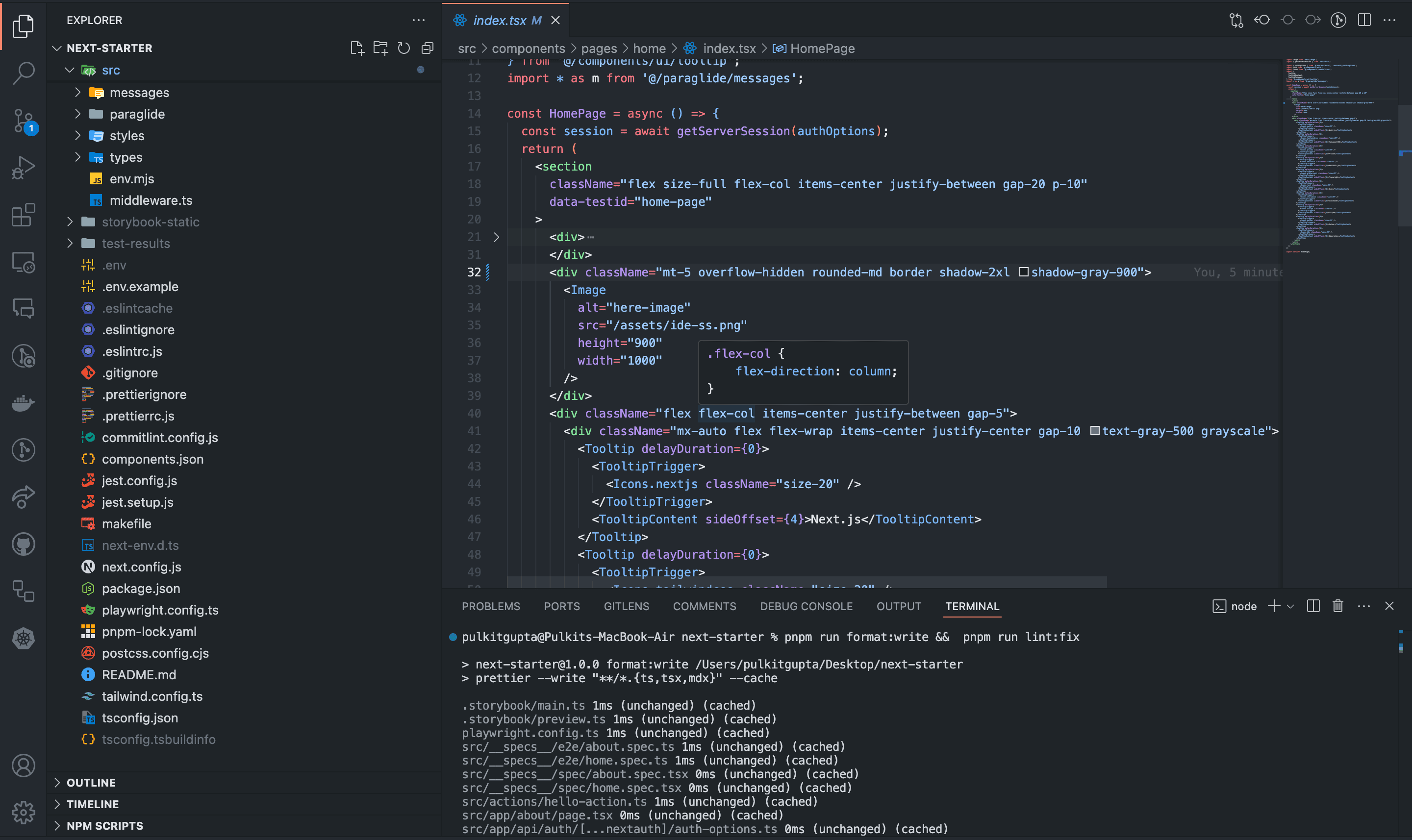
Task: Open tailwind.config.ts file
Action: pyautogui.click(x=151, y=696)
